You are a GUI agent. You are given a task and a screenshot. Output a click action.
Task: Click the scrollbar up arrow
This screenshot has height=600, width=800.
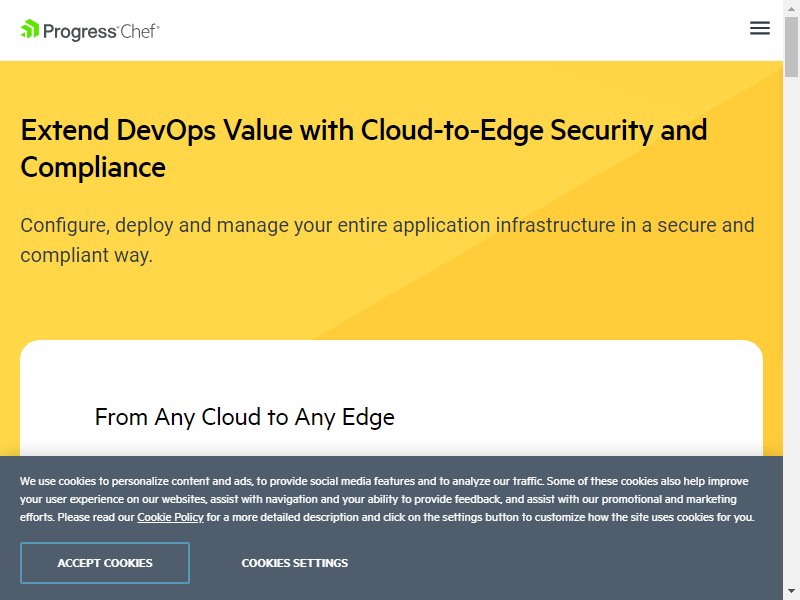(x=791, y=7)
